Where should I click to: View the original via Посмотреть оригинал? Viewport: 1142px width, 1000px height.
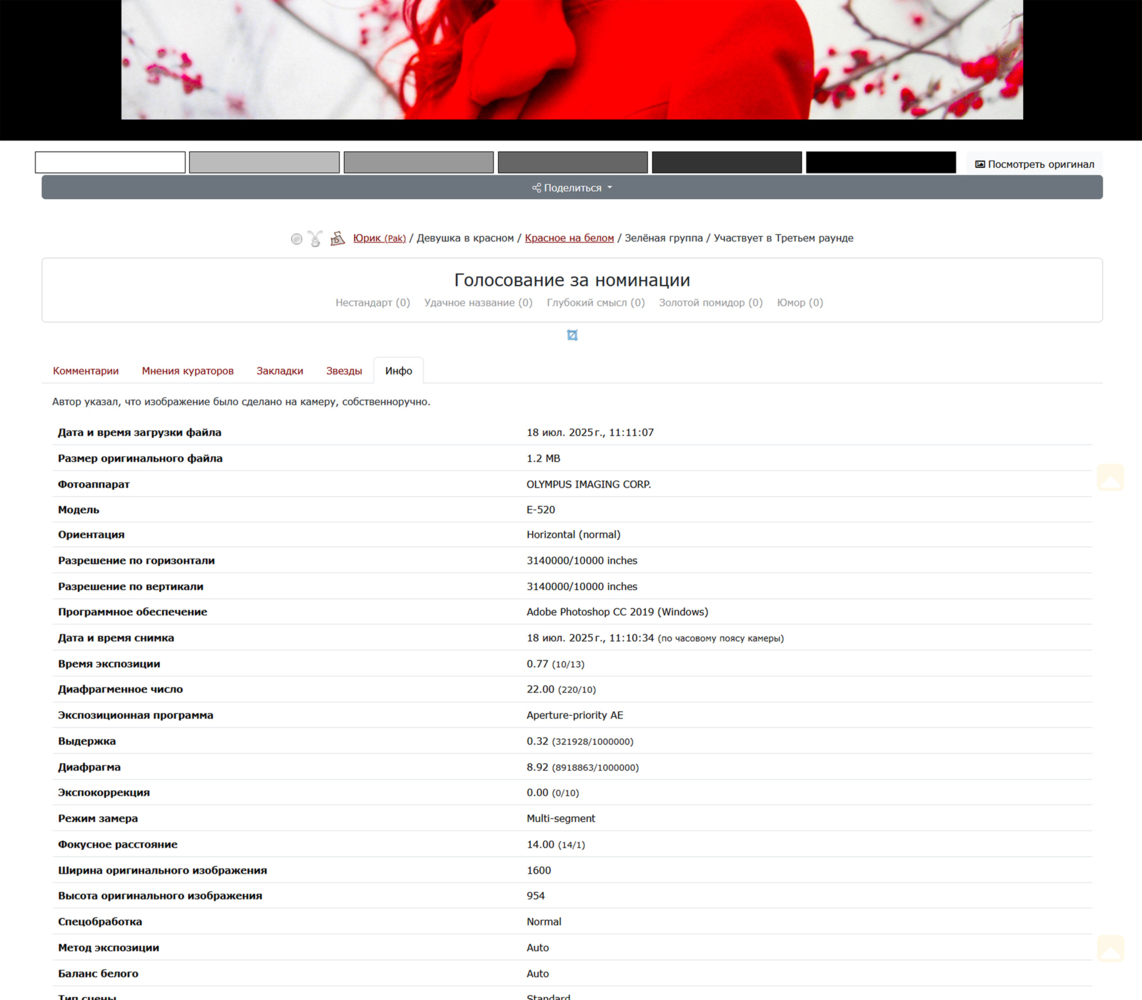click(1034, 164)
